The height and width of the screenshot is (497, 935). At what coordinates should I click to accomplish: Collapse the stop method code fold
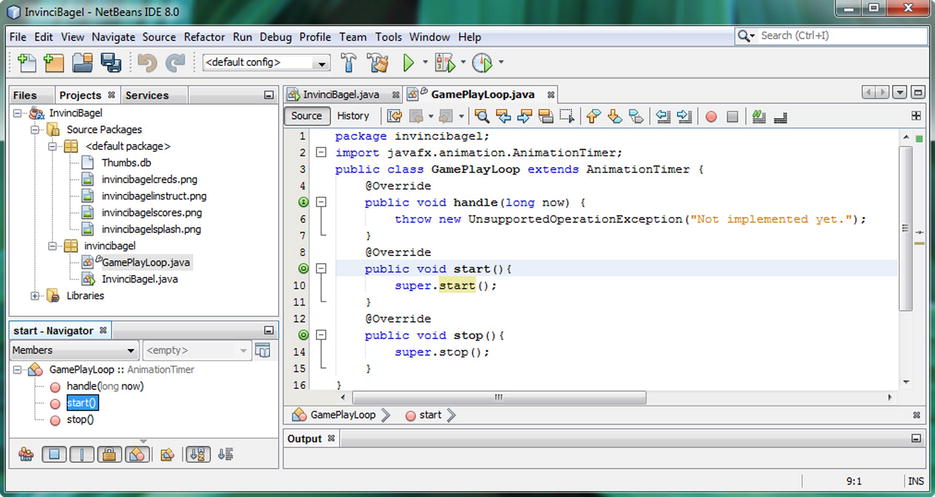click(321, 335)
